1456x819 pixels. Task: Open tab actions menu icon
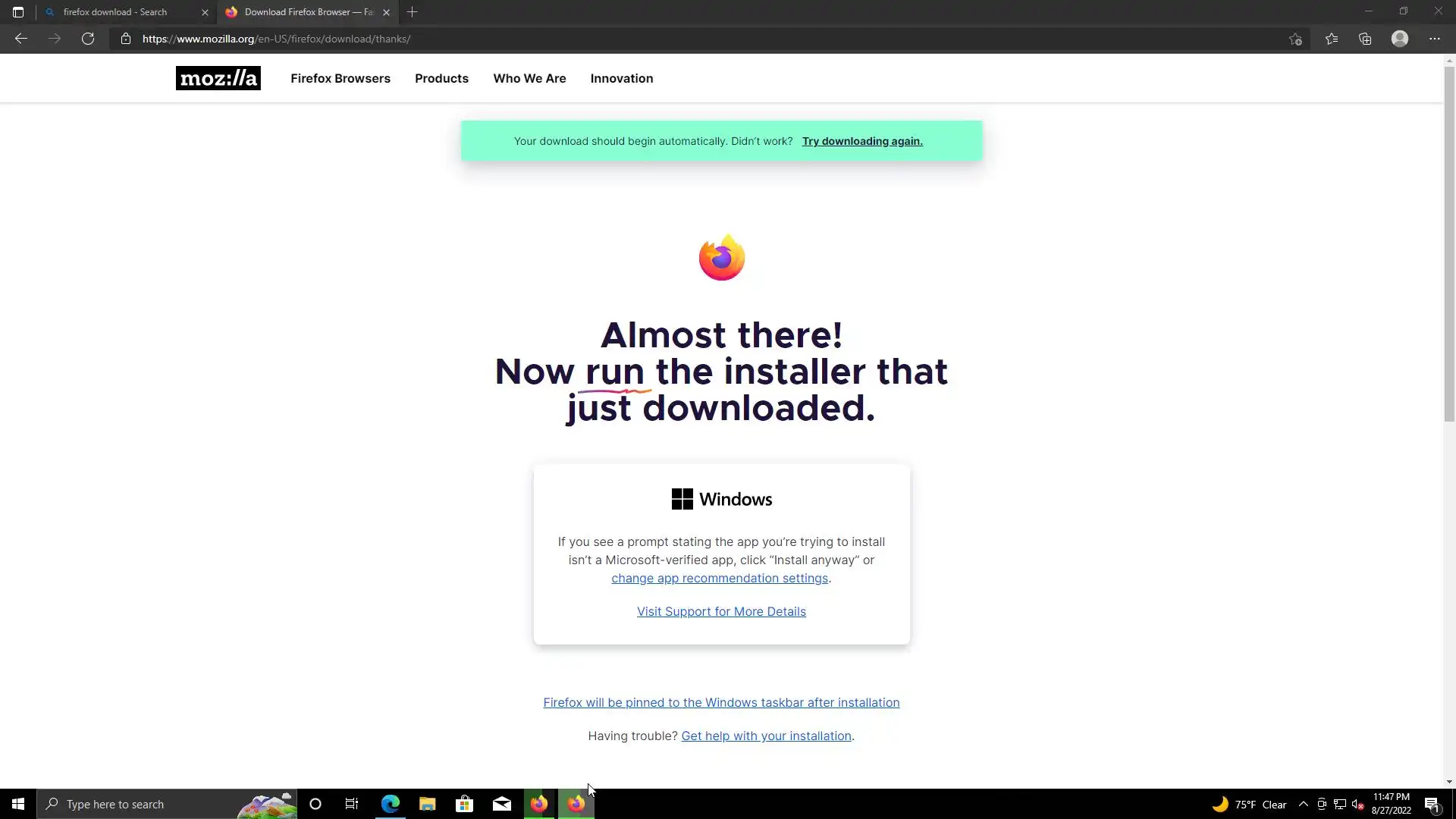click(x=18, y=12)
